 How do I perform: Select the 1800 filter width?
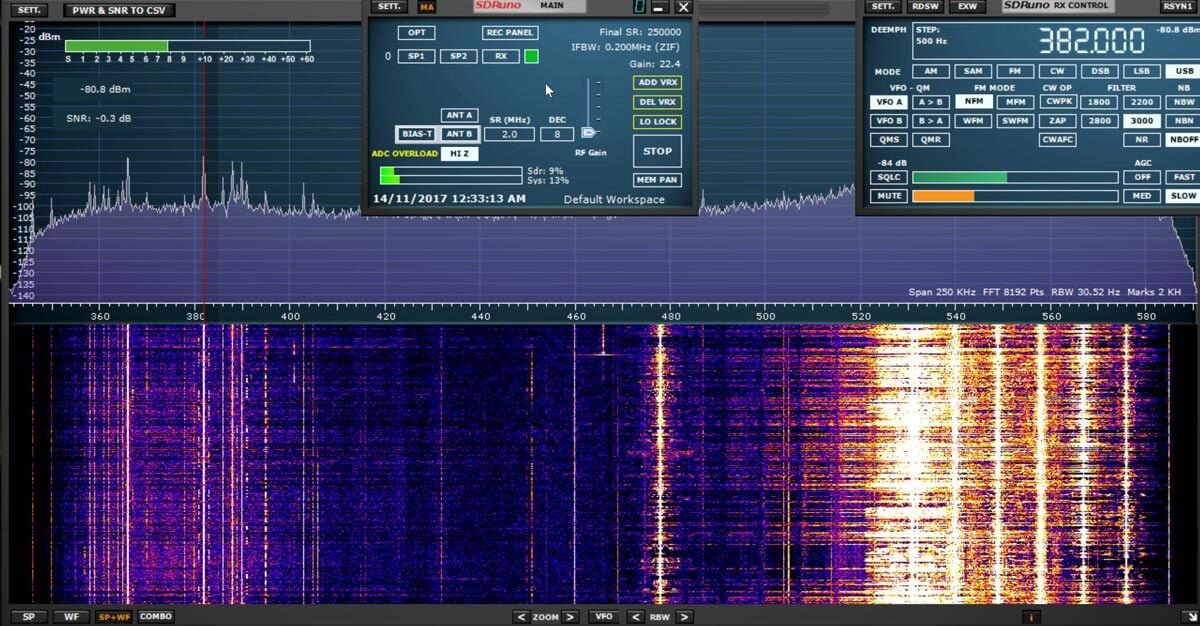pos(1099,102)
